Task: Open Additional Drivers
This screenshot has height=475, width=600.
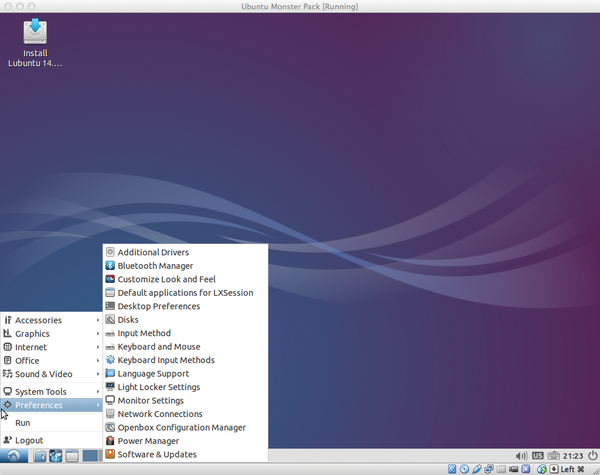Action: click(185, 252)
